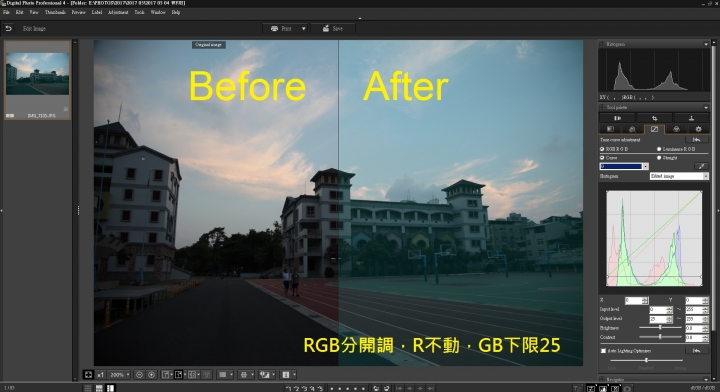Screen dimensions: 720x392
Task: Open the Preview menu
Action: 79,12
